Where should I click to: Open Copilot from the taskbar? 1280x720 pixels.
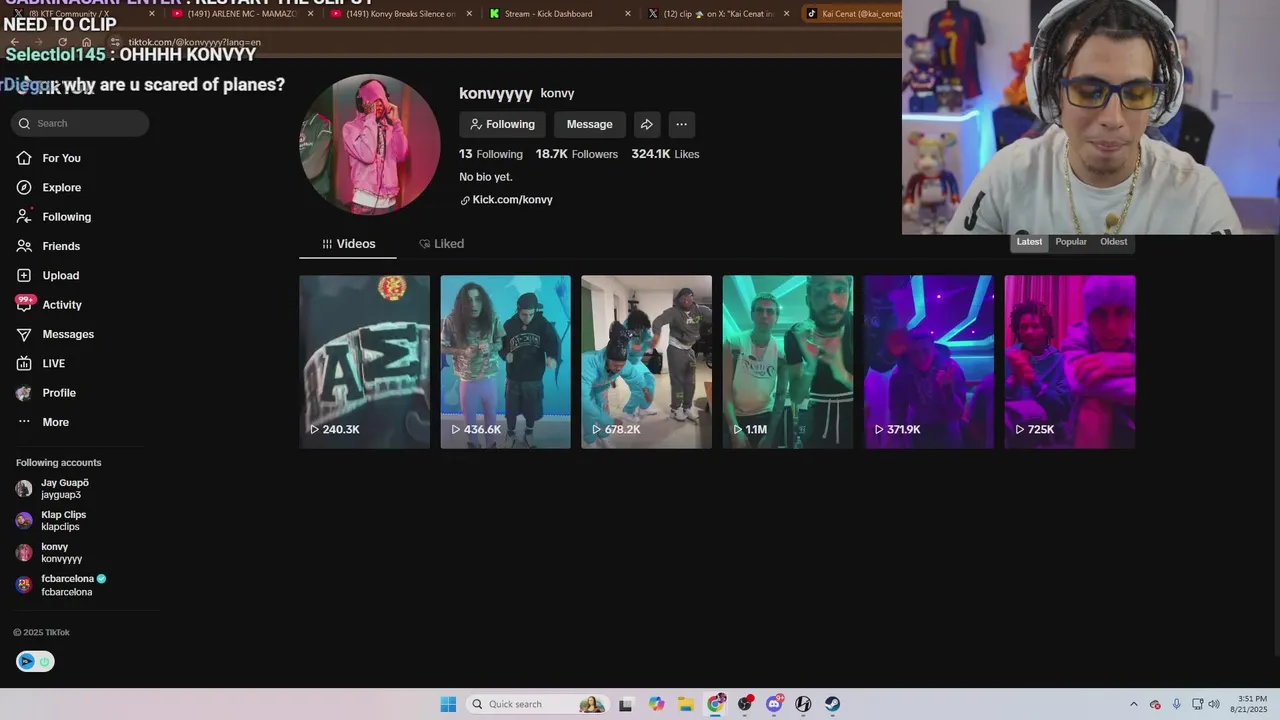click(656, 704)
